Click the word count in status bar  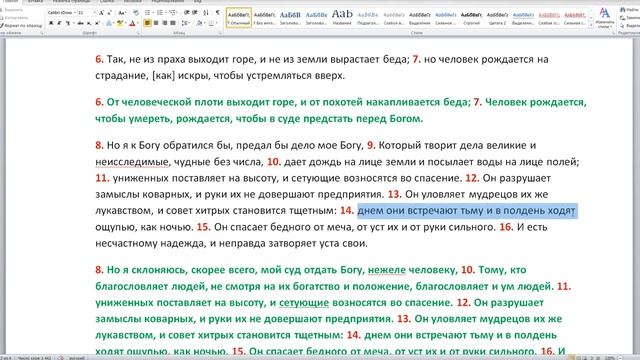coord(34,358)
